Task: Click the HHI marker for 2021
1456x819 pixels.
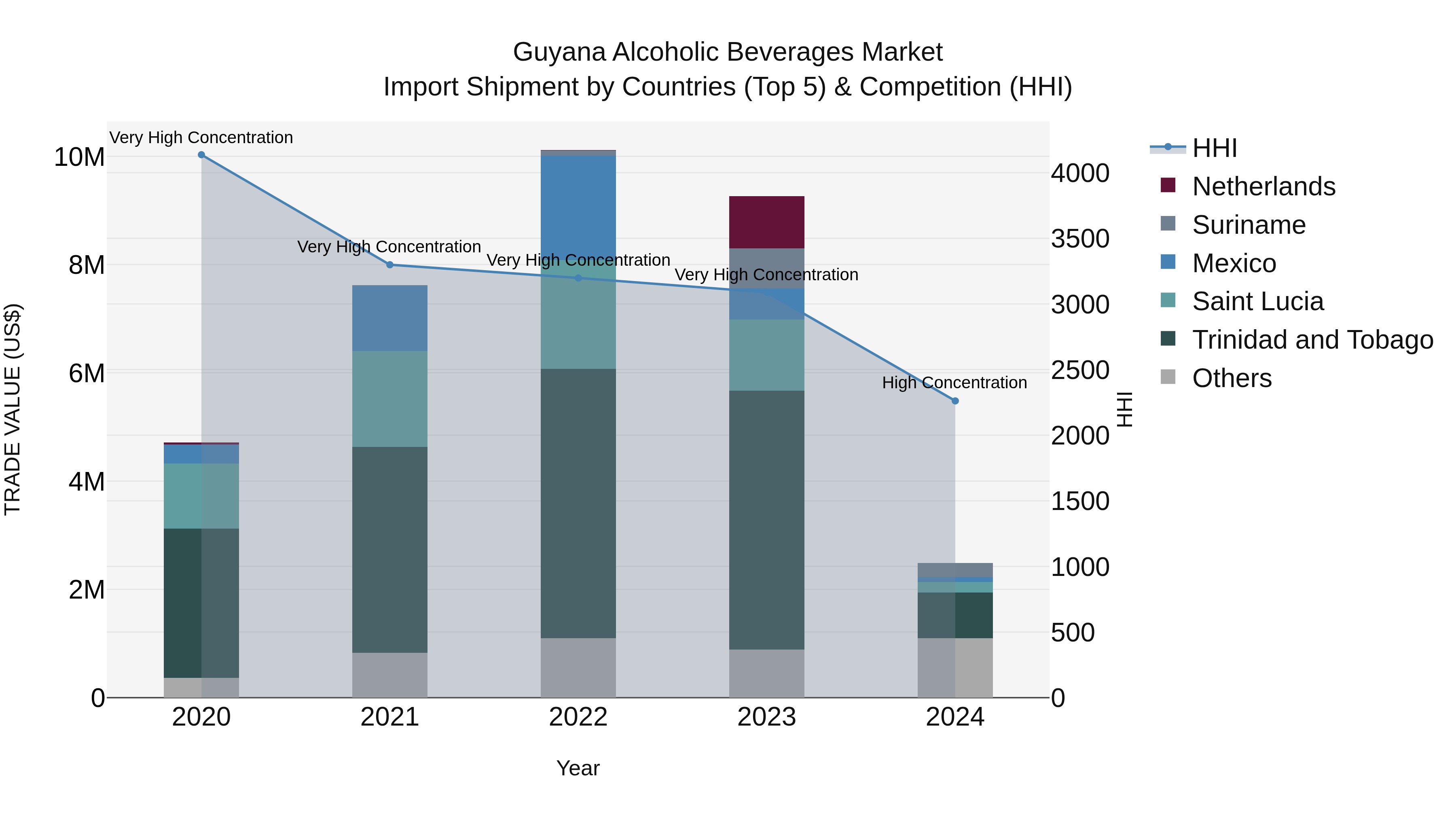Action: tap(389, 265)
